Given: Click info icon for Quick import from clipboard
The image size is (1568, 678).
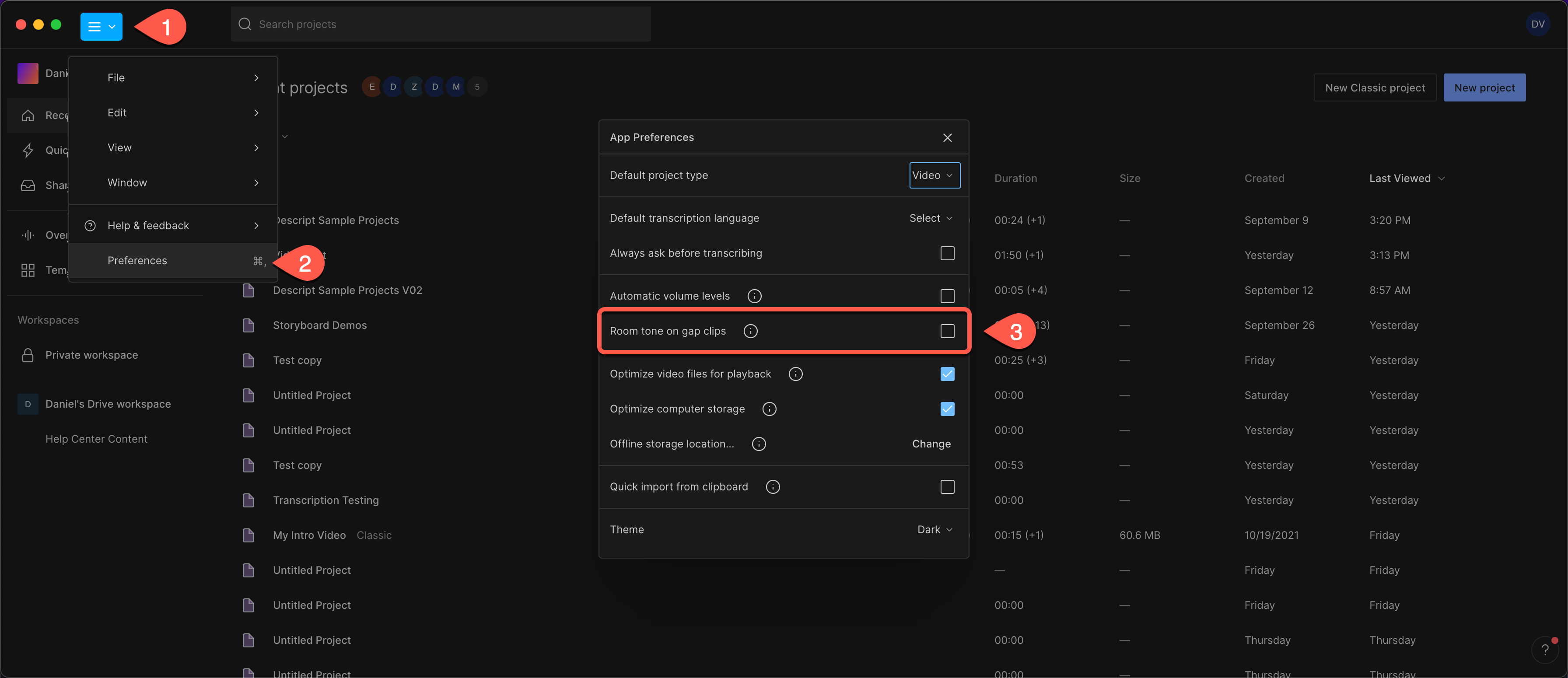Looking at the screenshot, I should (773, 487).
